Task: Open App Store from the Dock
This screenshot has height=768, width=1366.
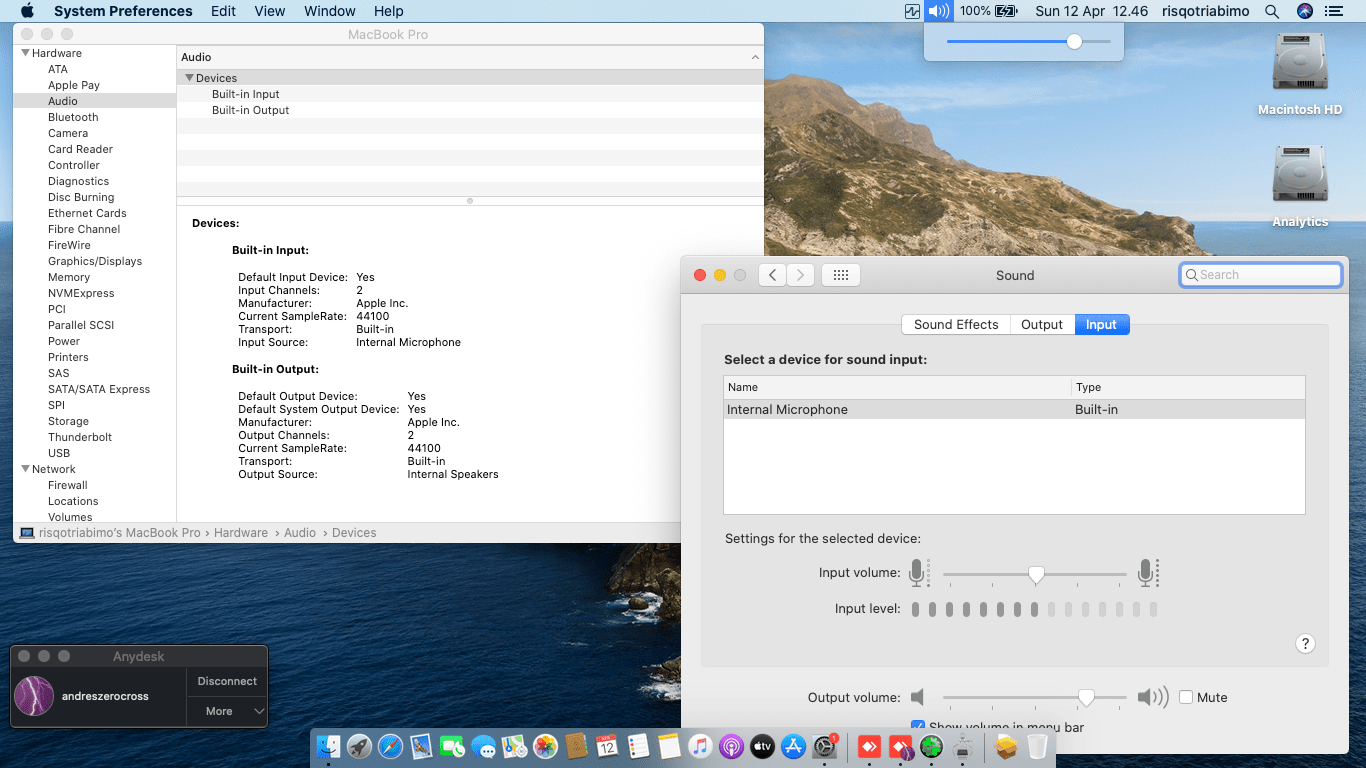Action: [x=793, y=746]
